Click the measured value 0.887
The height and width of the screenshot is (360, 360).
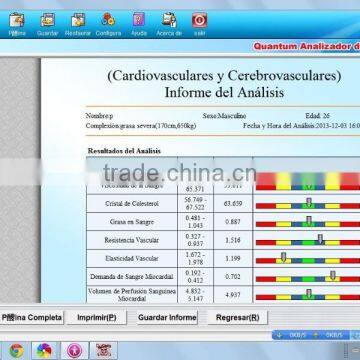[x=233, y=222]
